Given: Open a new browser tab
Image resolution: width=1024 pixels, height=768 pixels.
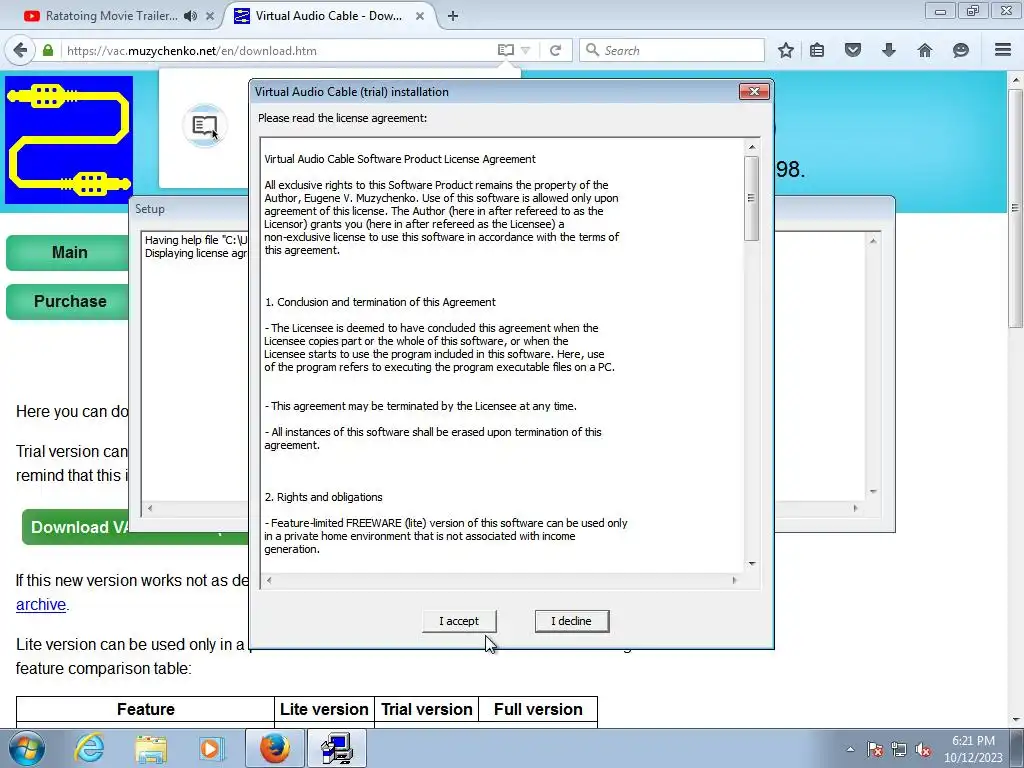Looking at the screenshot, I should coord(453,16).
